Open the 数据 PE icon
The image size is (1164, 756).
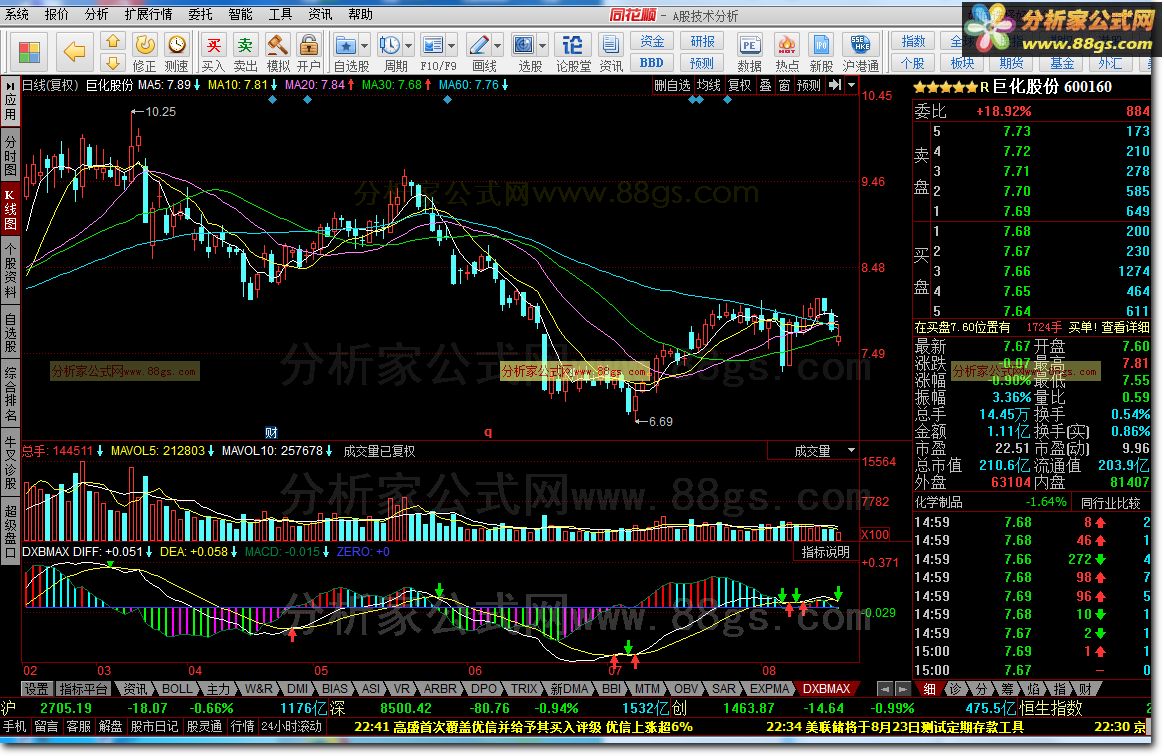[x=750, y=45]
